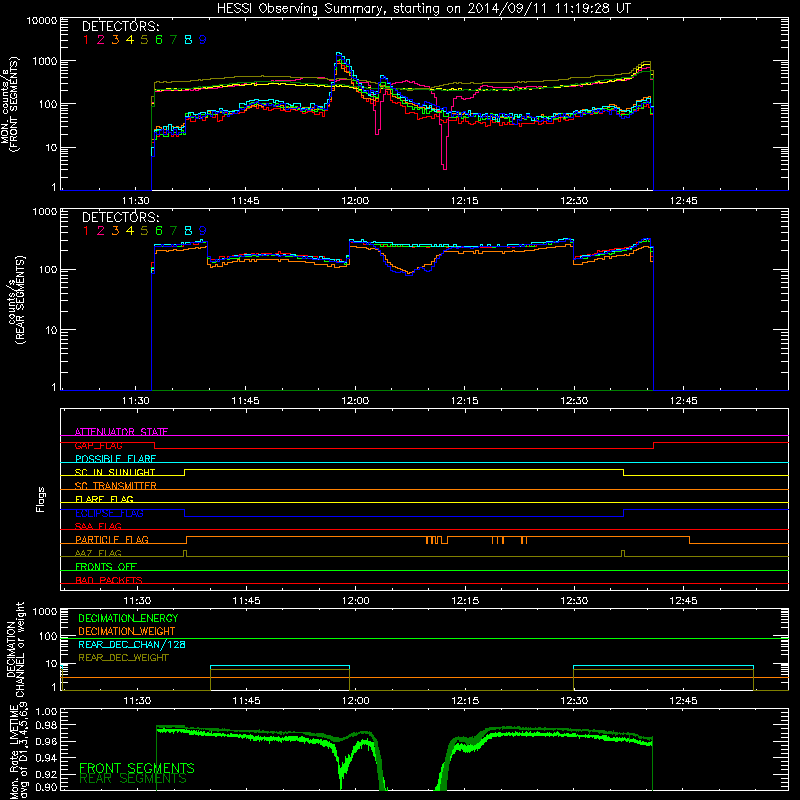Viewport: 800px width, 800px height.
Task: Pick detector 6 in rear segments legend
Action: coord(159,231)
